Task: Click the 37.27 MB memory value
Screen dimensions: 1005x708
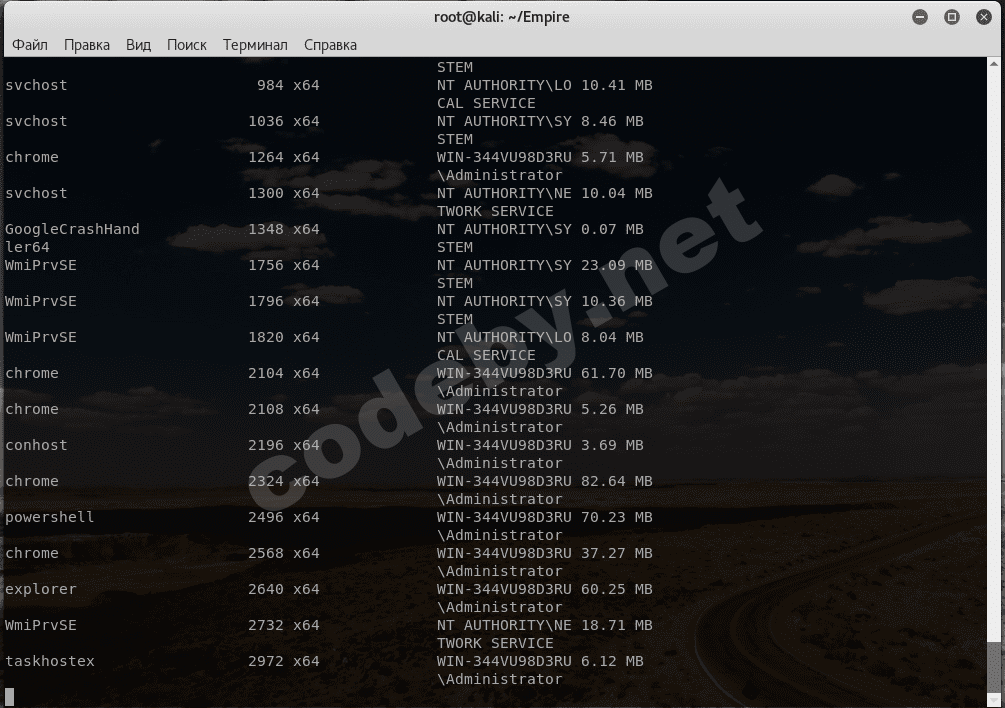Action: (x=617, y=553)
